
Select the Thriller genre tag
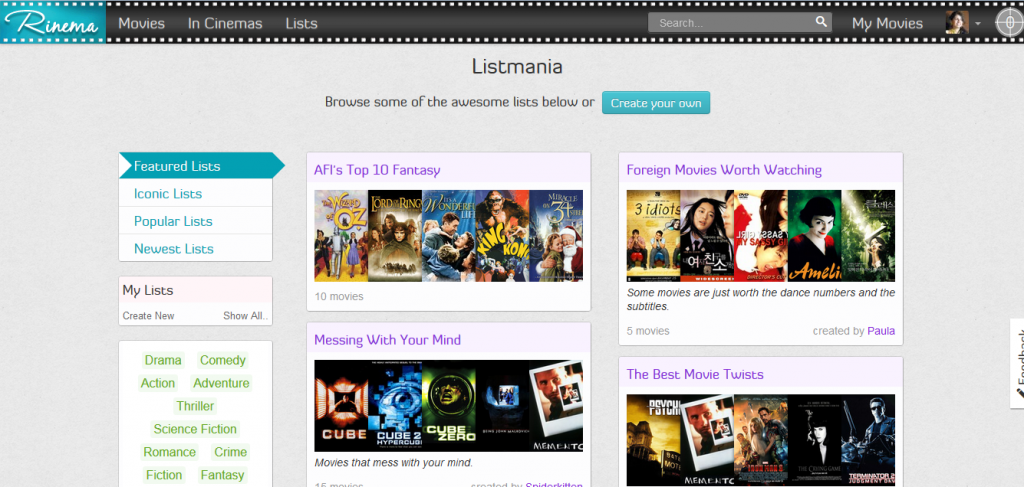[195, 406]
